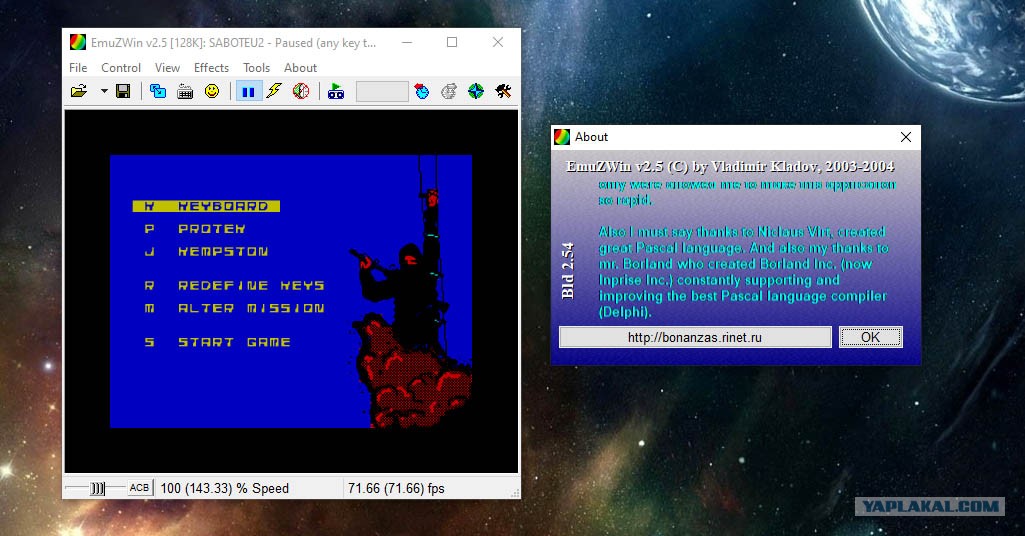Viewport: 1025px width, 536px height.
Task: Save snapshot with the floppy disk icon
Action: click(x=123, y=92)
